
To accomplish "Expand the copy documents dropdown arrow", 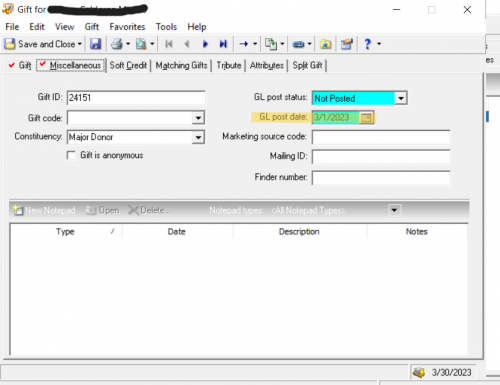I will (x=282, y=44).
